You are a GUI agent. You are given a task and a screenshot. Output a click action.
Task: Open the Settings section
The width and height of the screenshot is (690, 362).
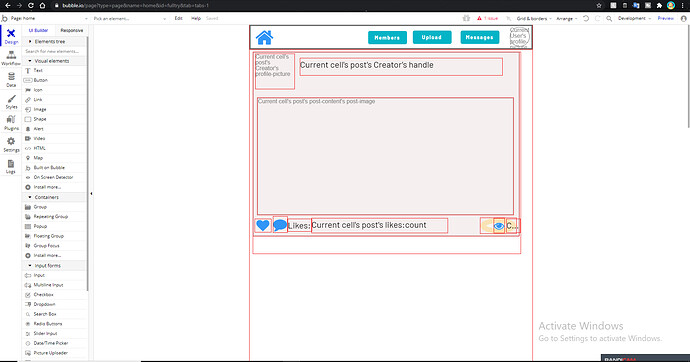(x=11, y=144)
